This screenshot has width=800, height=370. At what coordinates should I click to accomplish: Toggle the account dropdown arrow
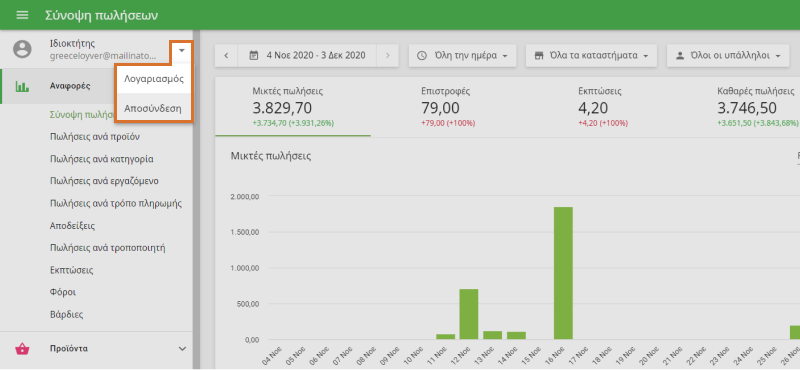coord(182,50)
